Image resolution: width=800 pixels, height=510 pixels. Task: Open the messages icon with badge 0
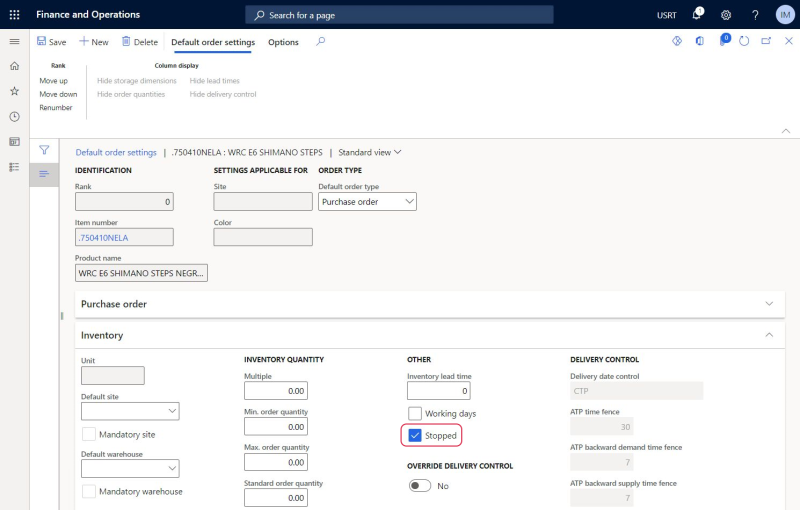(724, 40)
